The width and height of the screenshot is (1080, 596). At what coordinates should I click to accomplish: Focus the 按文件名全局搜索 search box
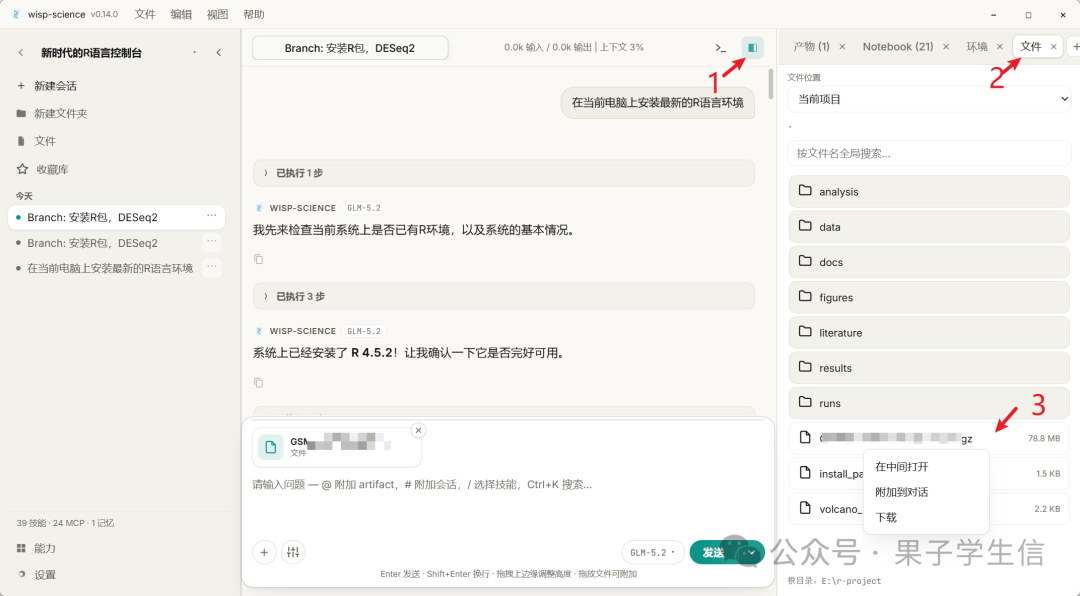[x=929, y=153]
